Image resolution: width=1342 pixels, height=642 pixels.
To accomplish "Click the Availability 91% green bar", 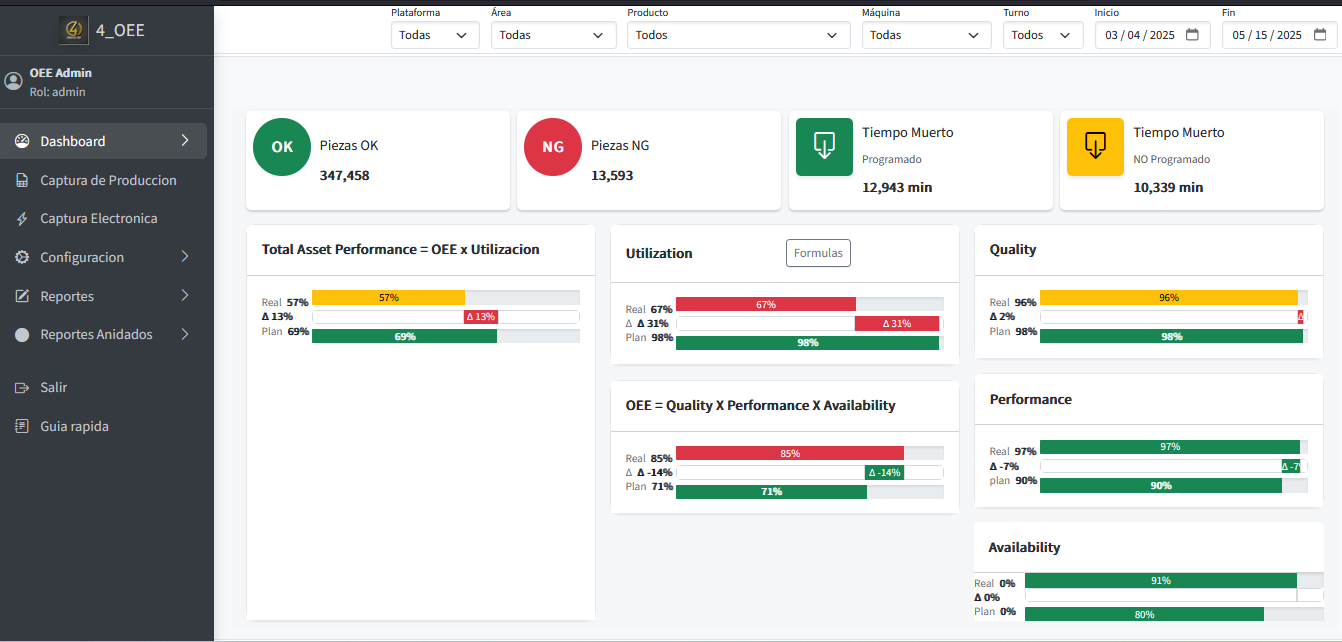I will click(1161, 581).
